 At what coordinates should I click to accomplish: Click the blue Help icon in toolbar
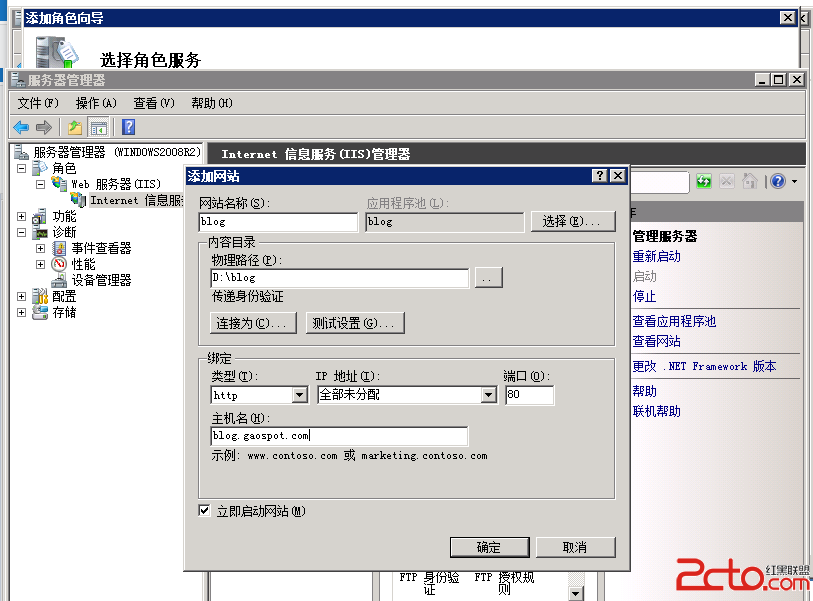pyautogui.click(x=129, y=127)
